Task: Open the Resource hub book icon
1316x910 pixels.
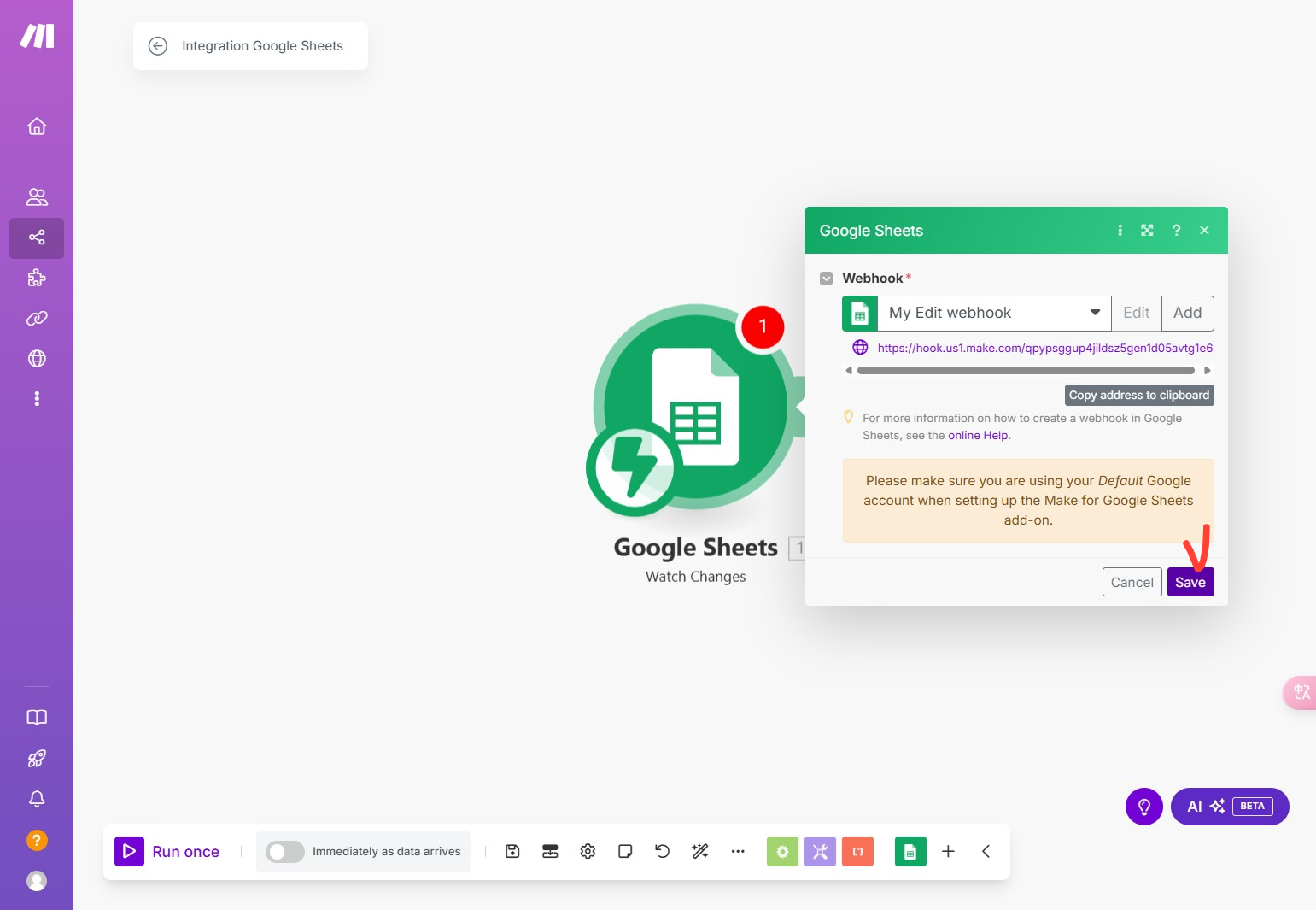Action: coord(37,718)
